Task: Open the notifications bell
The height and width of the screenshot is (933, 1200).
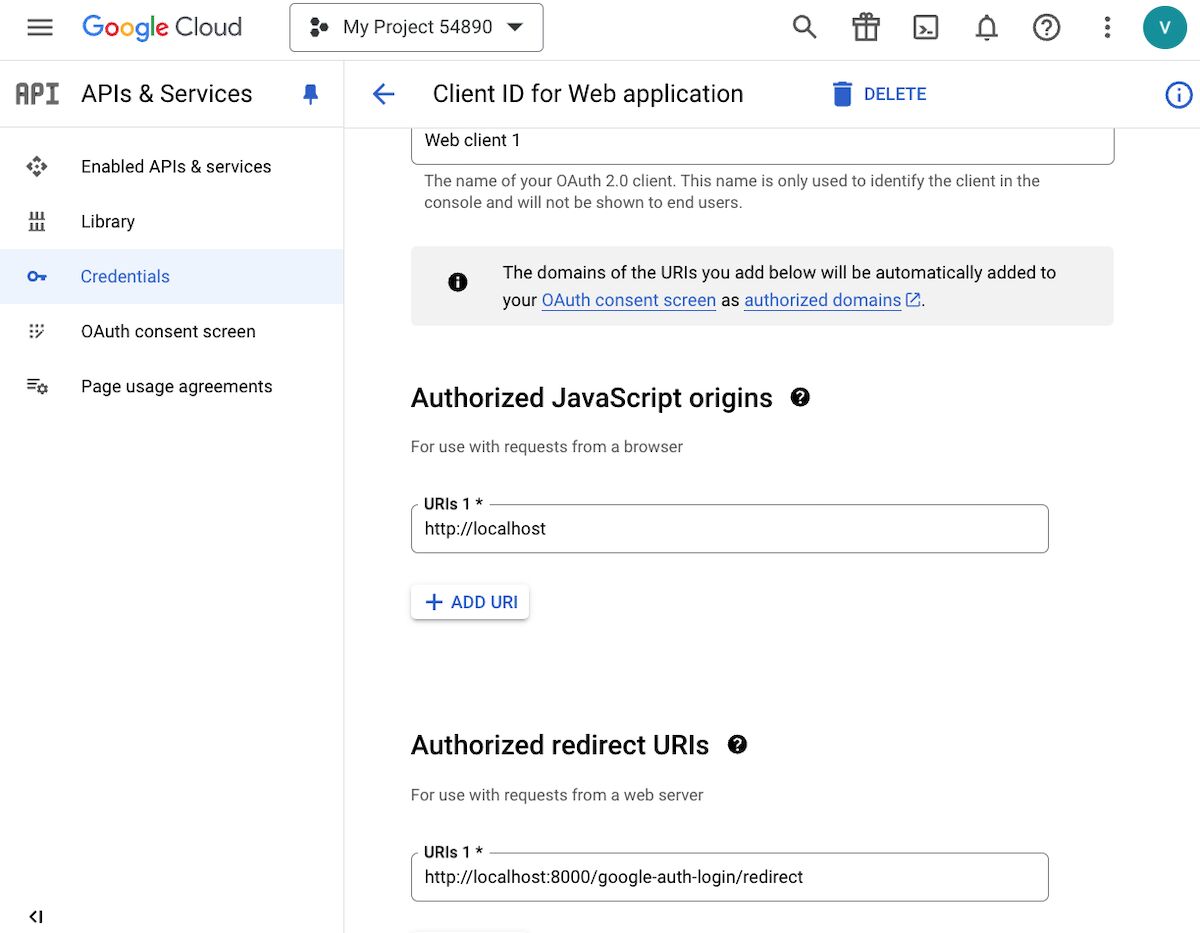Action: 986,27
